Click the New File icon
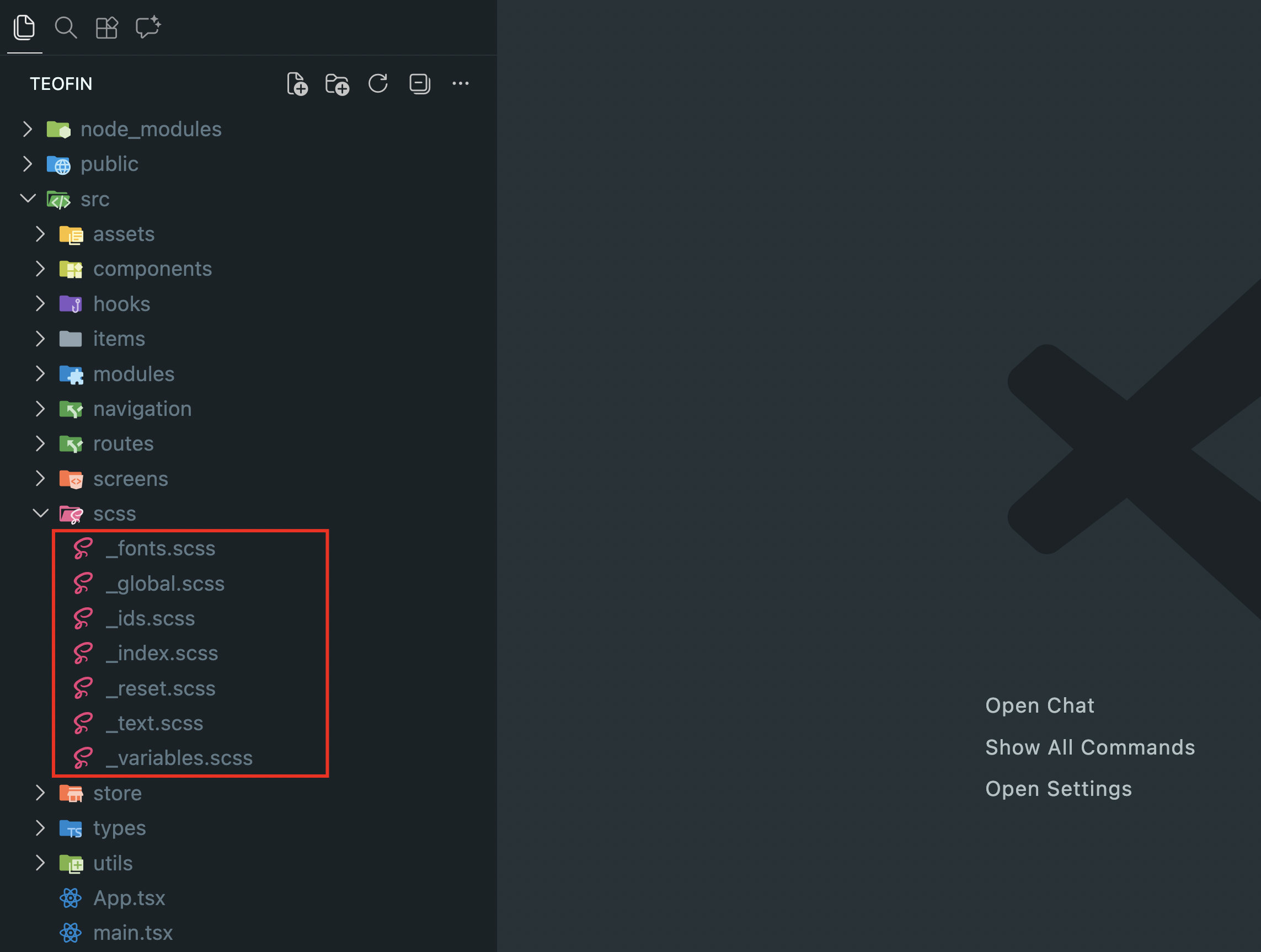 pos(297,84)
